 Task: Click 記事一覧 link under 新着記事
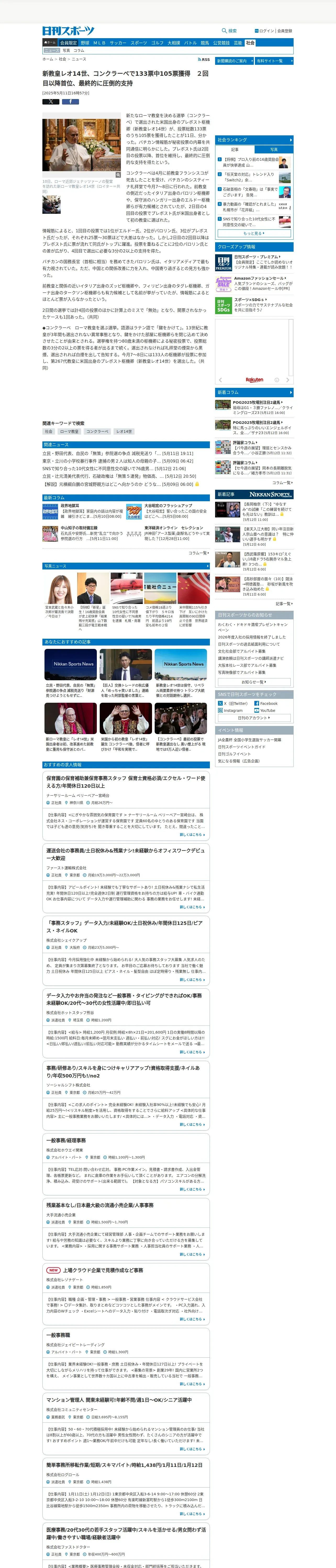(x=284, y=604)
